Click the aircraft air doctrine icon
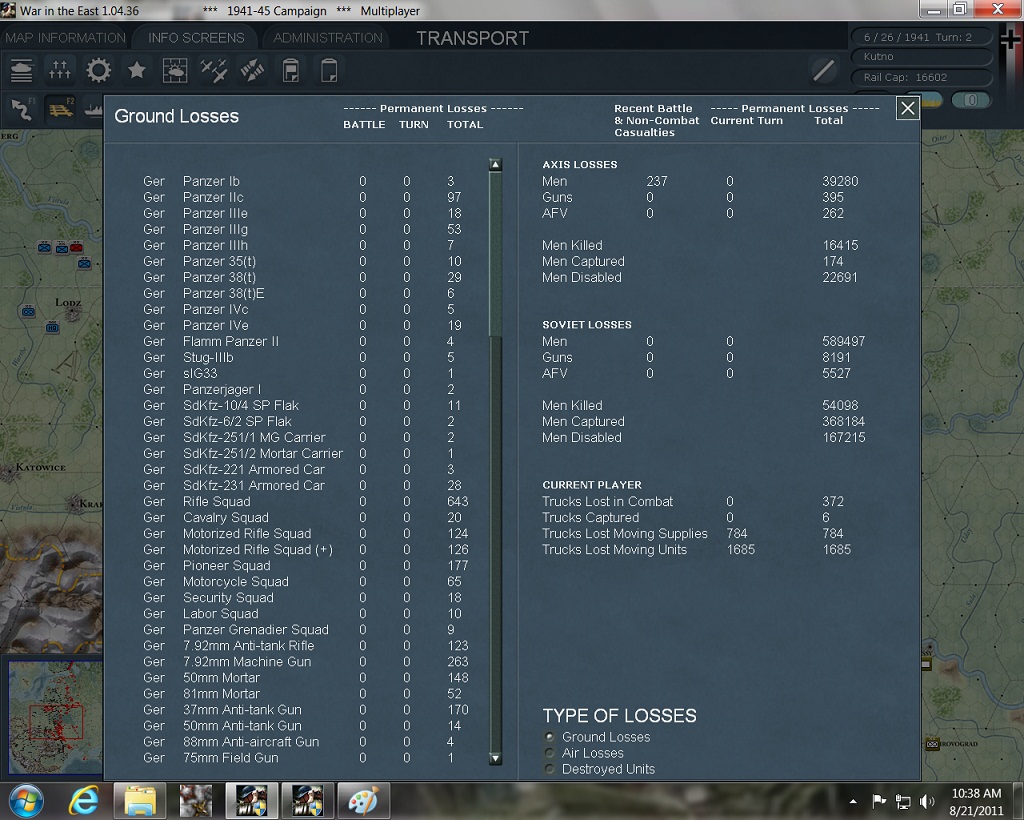 coord(214,71)
